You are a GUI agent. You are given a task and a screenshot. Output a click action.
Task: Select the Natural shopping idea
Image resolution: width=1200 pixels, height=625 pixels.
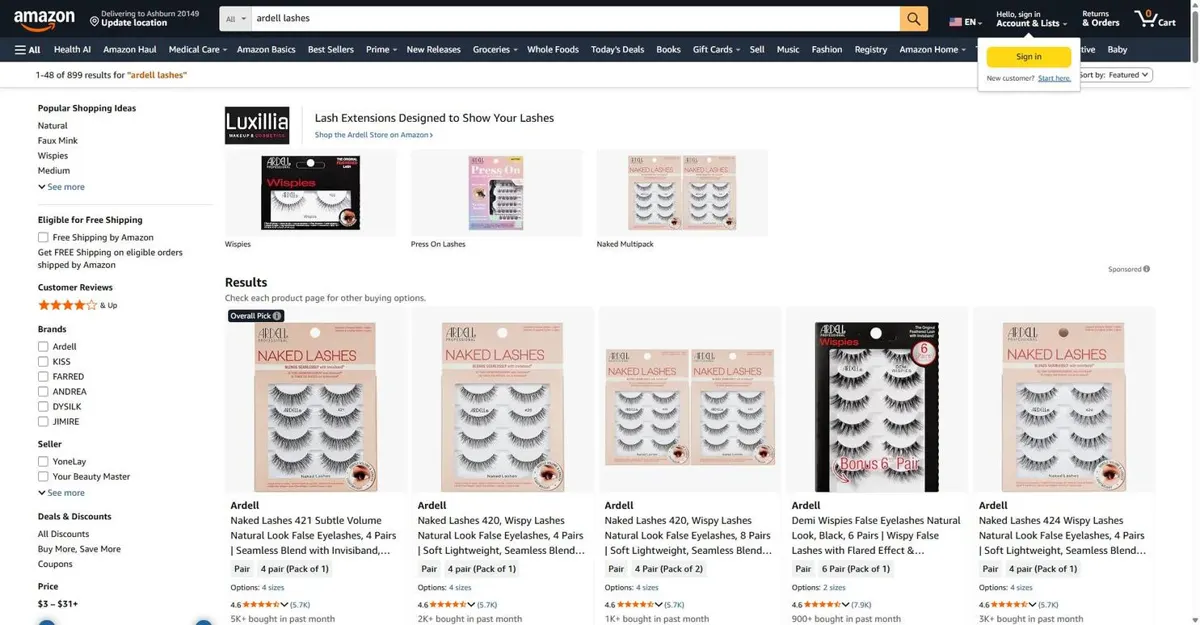(x=53, y=126)
